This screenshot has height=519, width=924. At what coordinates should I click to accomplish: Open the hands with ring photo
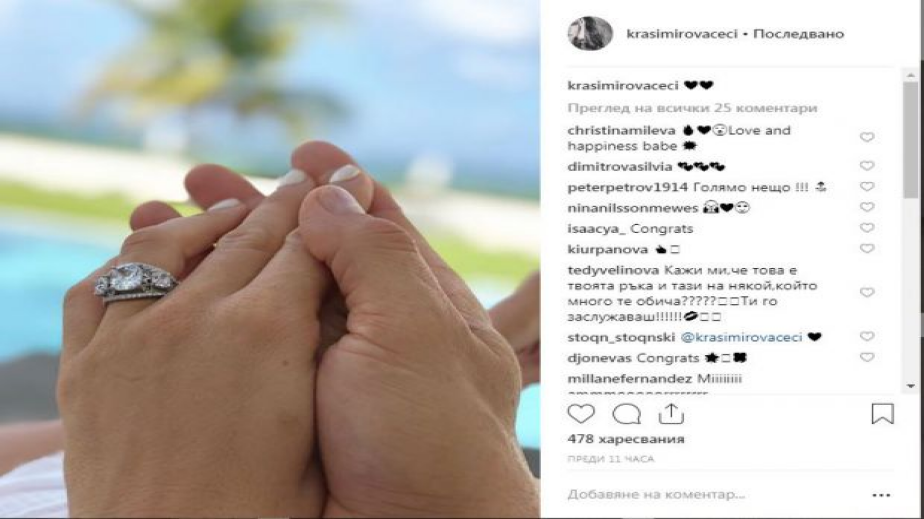(x=270, y=259)
